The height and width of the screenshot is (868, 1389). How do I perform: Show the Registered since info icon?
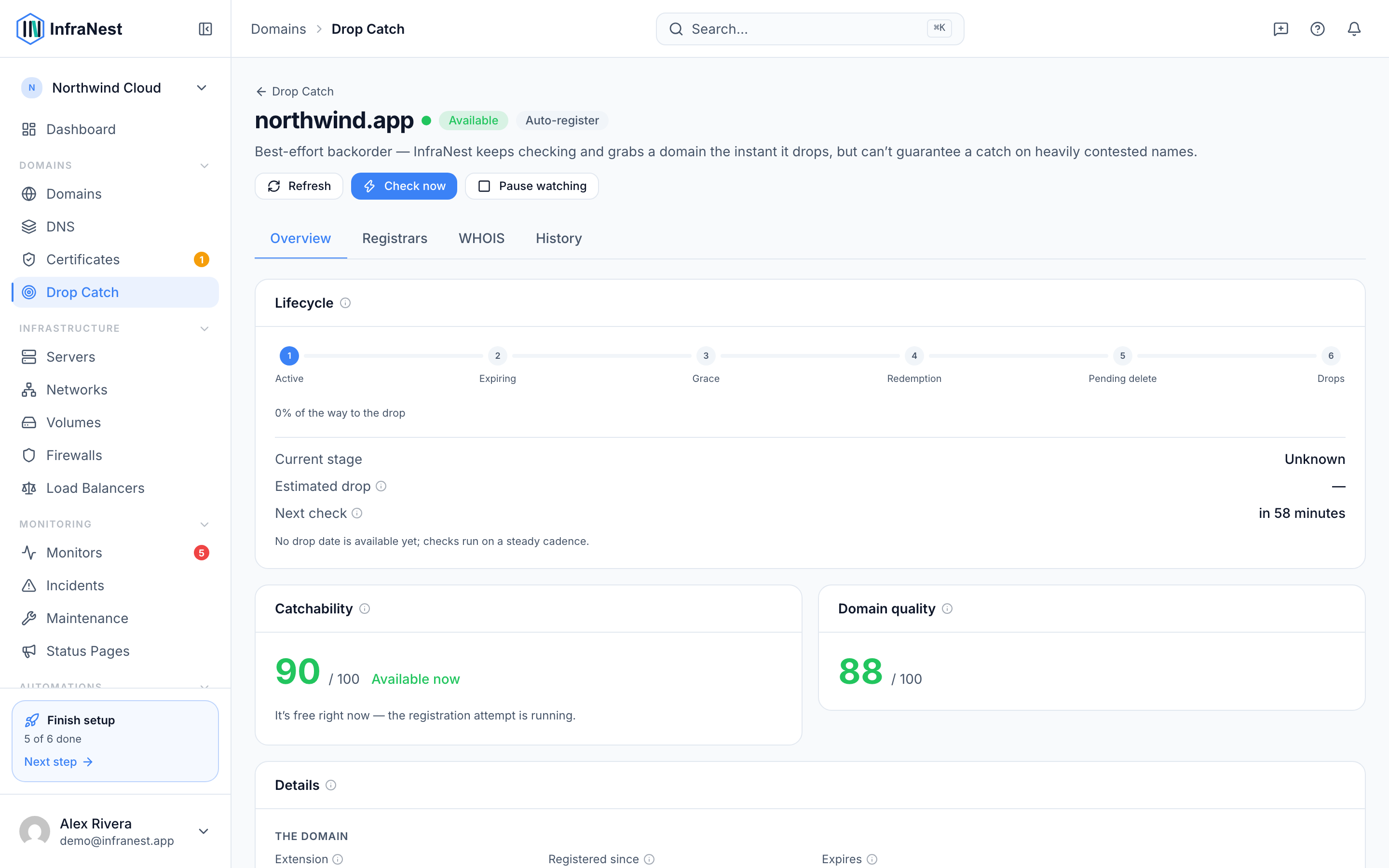point(649,859)
